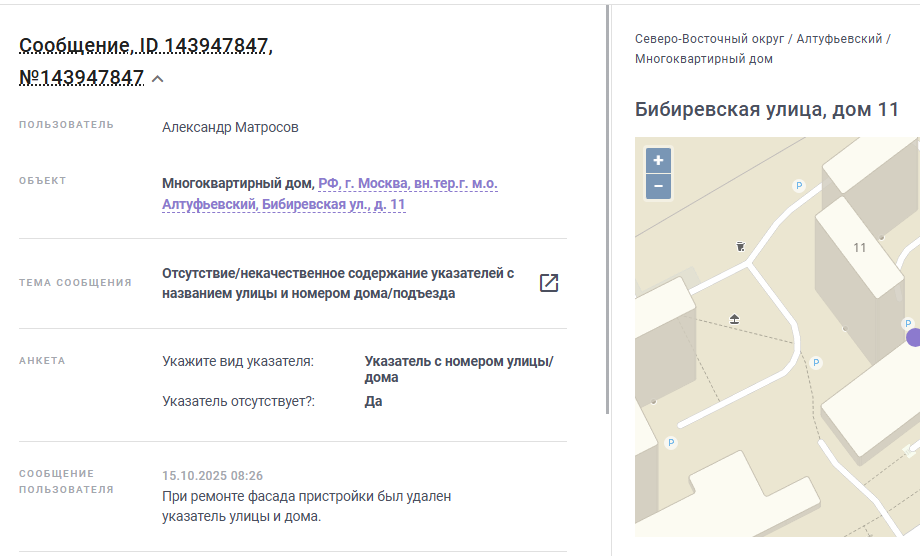Zoom in on the map

[x=658, y=161]
